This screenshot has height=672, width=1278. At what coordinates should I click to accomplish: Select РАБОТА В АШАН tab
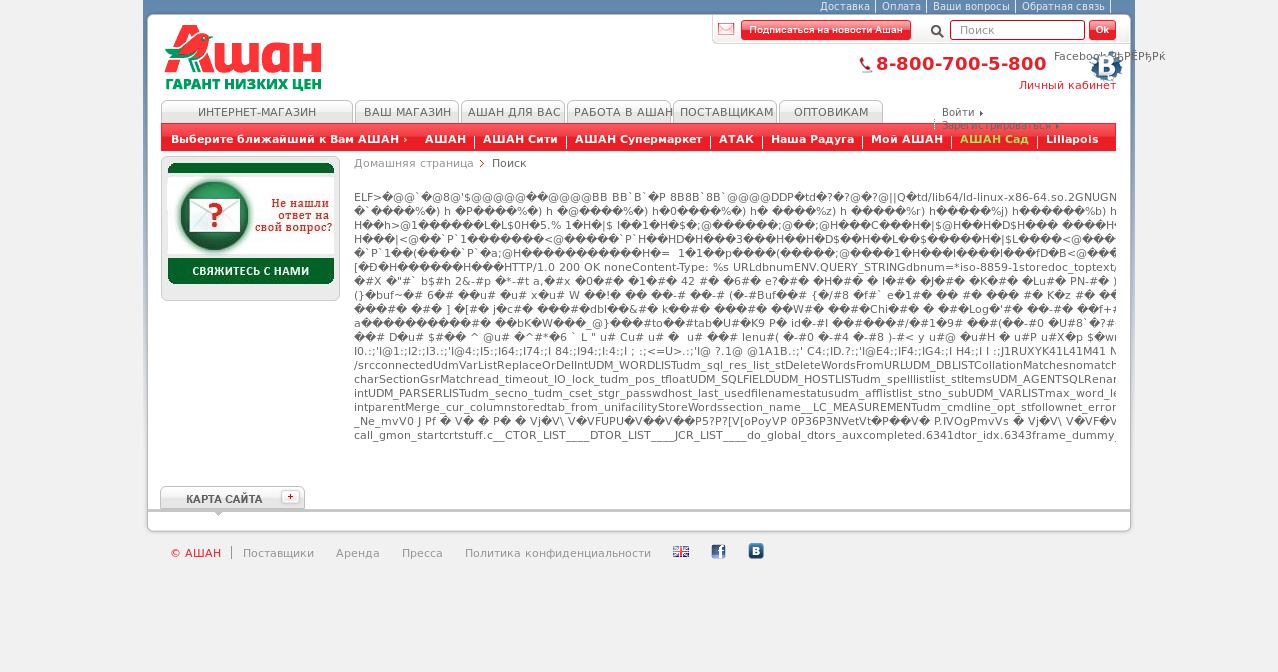620,112
